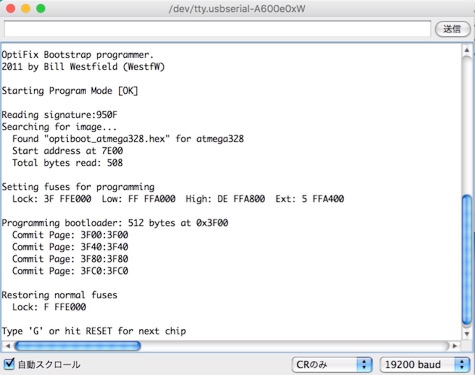The height and width of the screenshot is (375, 475).
Task: Click the '2011 by Bill Westfield (WestfW)' line
Action: coord(83,67)
